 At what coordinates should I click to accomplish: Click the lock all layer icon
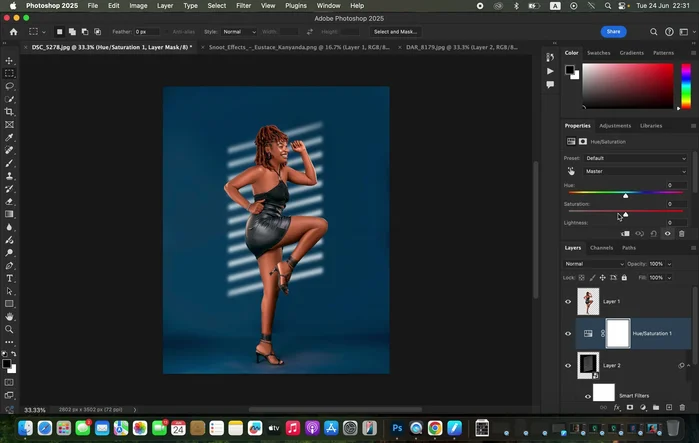pyautogui.click(x=625, y=277)
